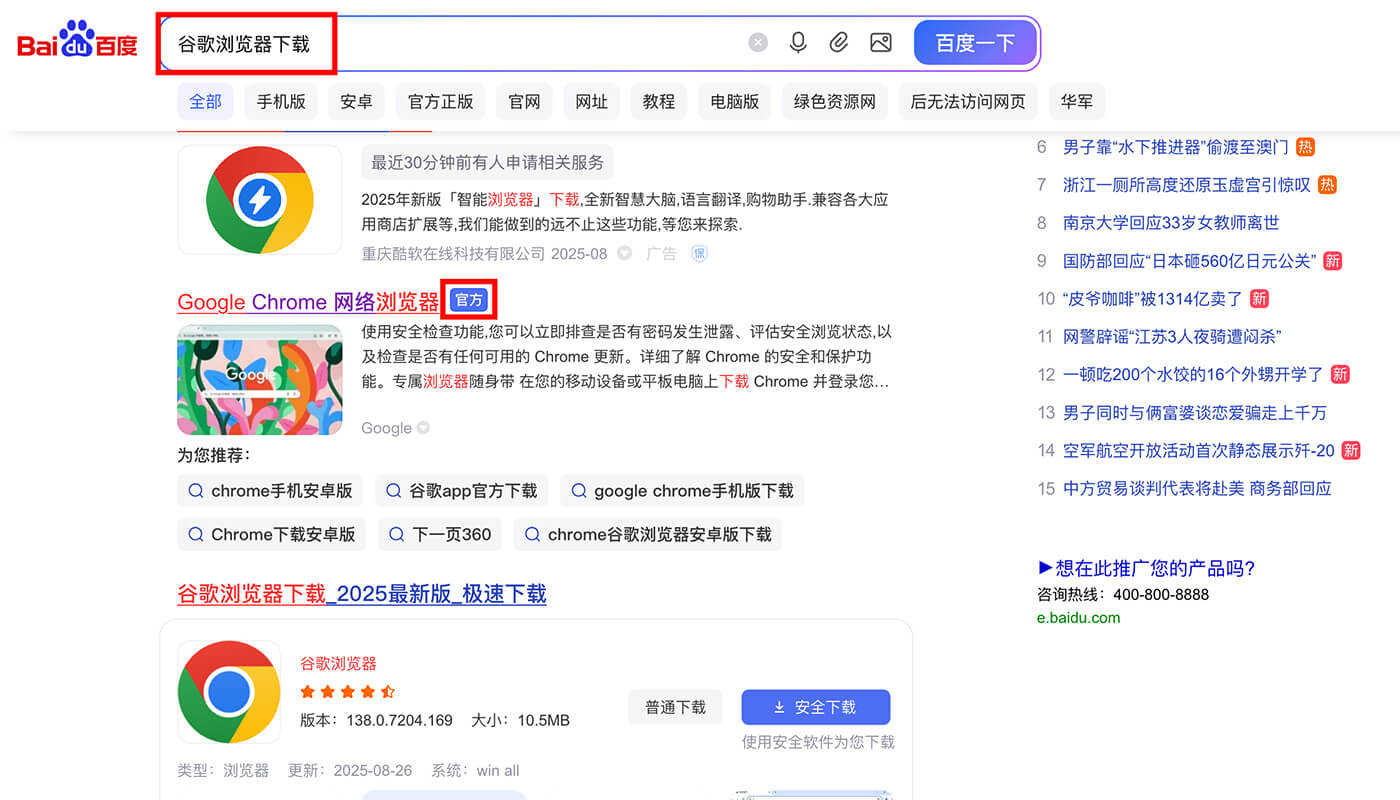The height and width of the screenshot is (800, 1400).
Task: Open the e.baidu.com link
Action: (x=1079, y=618)
